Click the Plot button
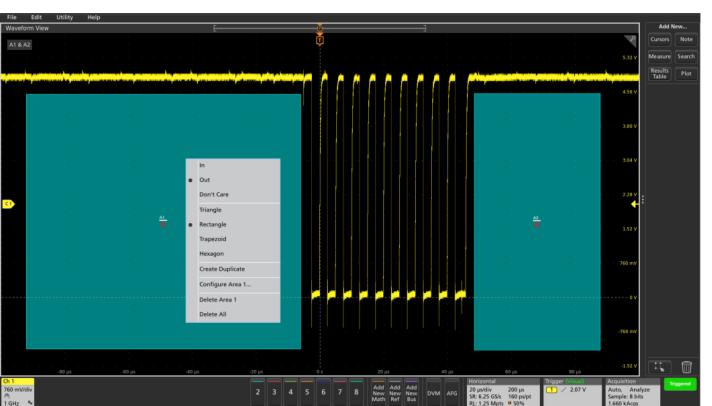Image resolution: width=712 pixels, height=406 pixels. click(x=686, y=74)
